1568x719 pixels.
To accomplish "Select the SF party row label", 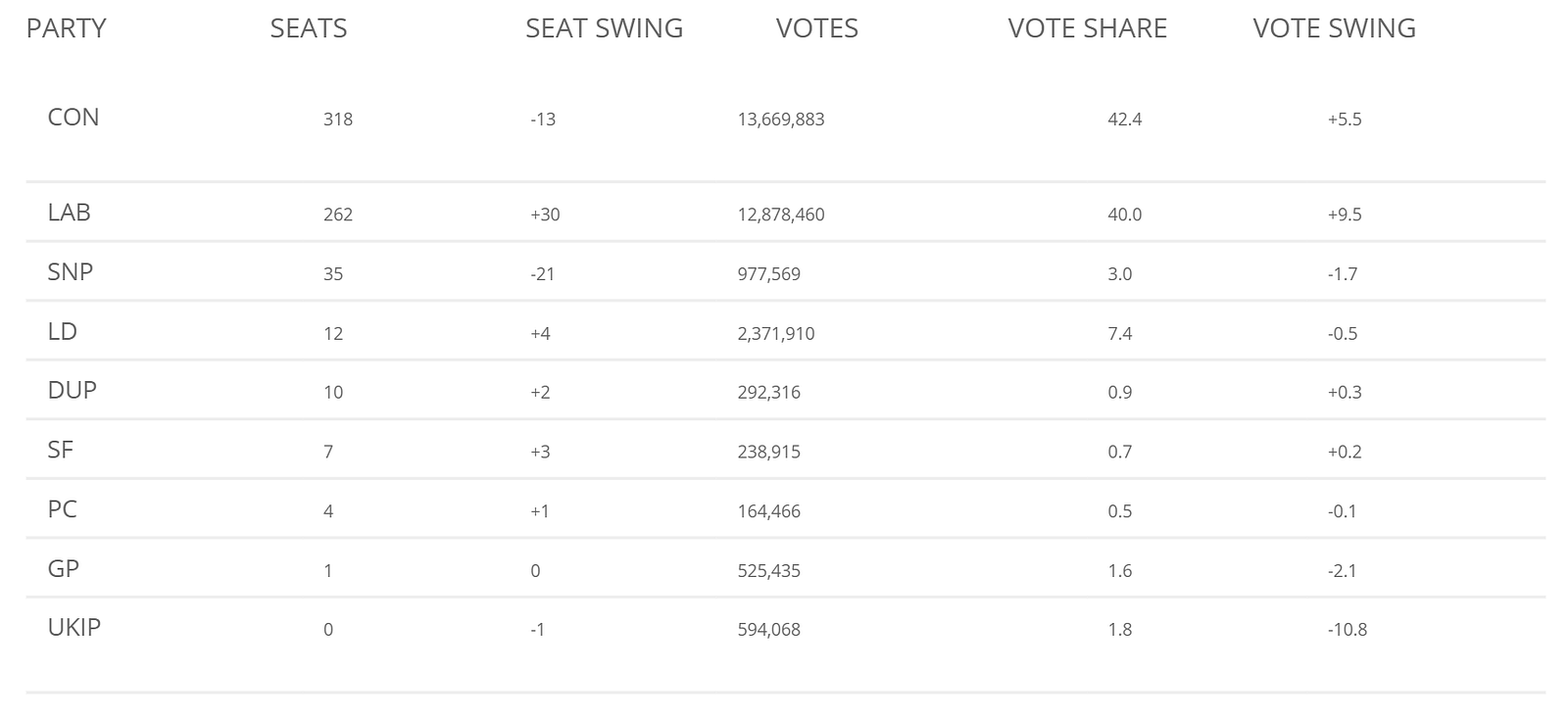I will point(61,451).
